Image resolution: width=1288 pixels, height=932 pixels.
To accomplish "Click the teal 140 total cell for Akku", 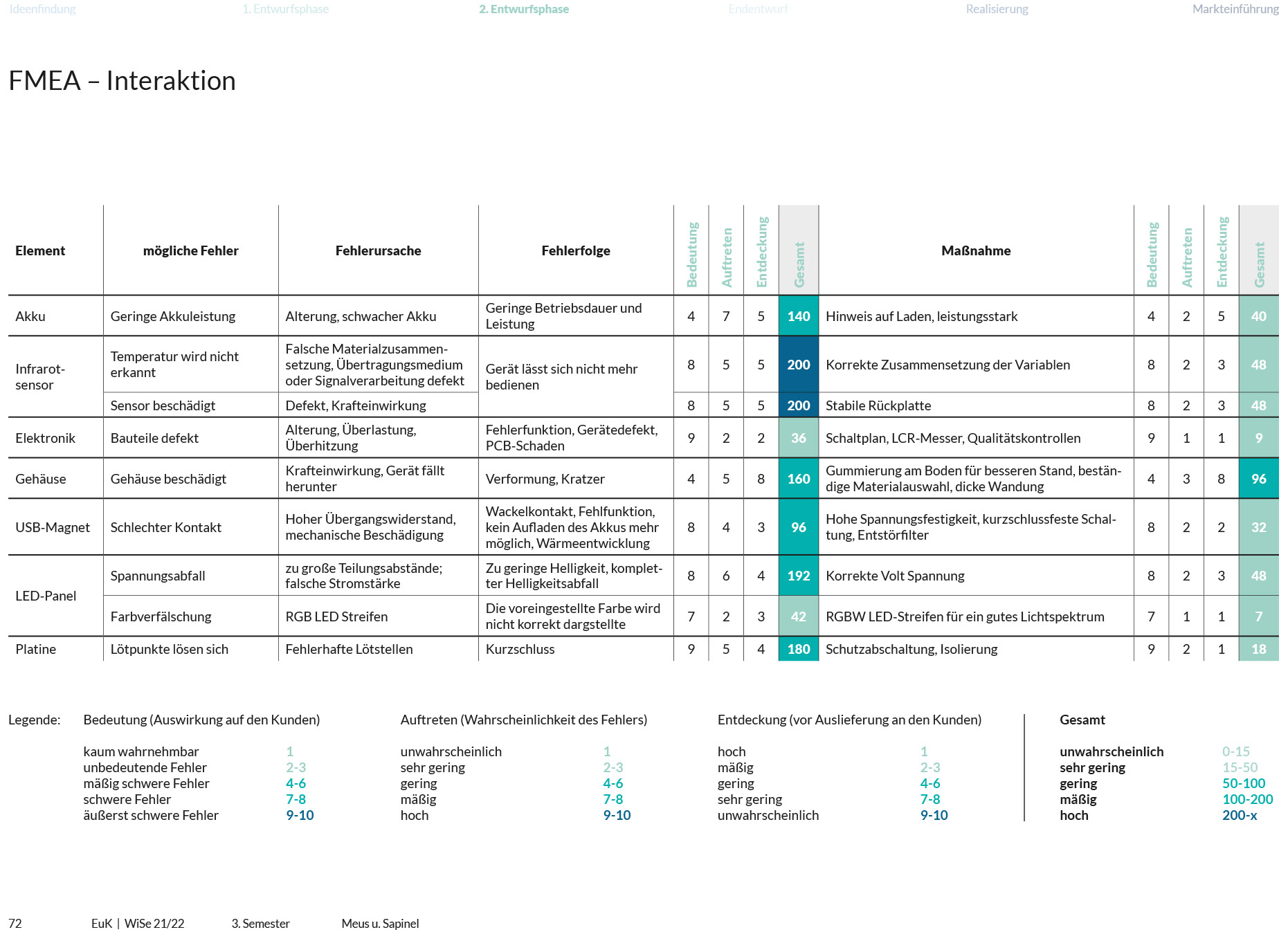I will point(798,316).
